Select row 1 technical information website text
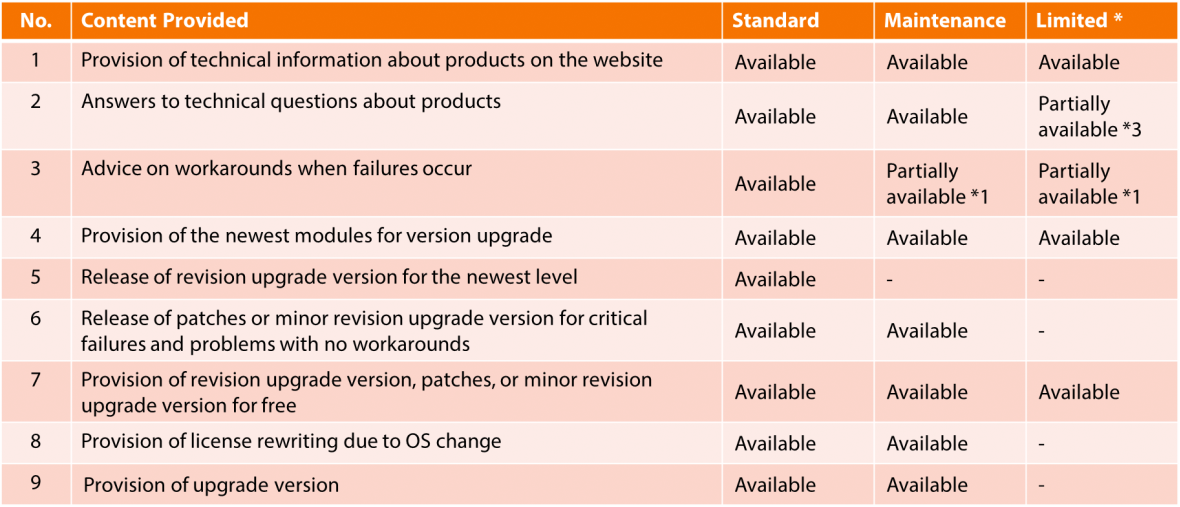The height and width of the screenshot is (507, 1180). click(x=371, y=60)
